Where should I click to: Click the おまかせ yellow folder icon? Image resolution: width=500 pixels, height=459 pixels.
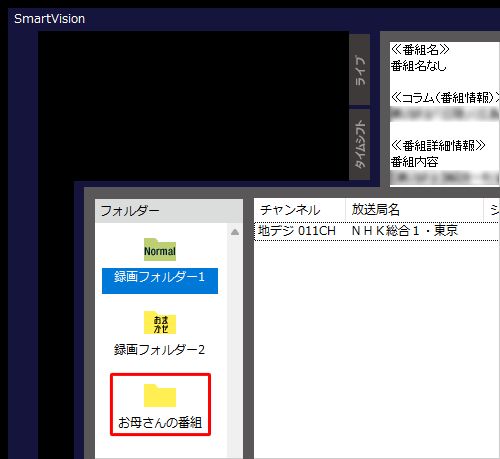[x=160, y=323]
